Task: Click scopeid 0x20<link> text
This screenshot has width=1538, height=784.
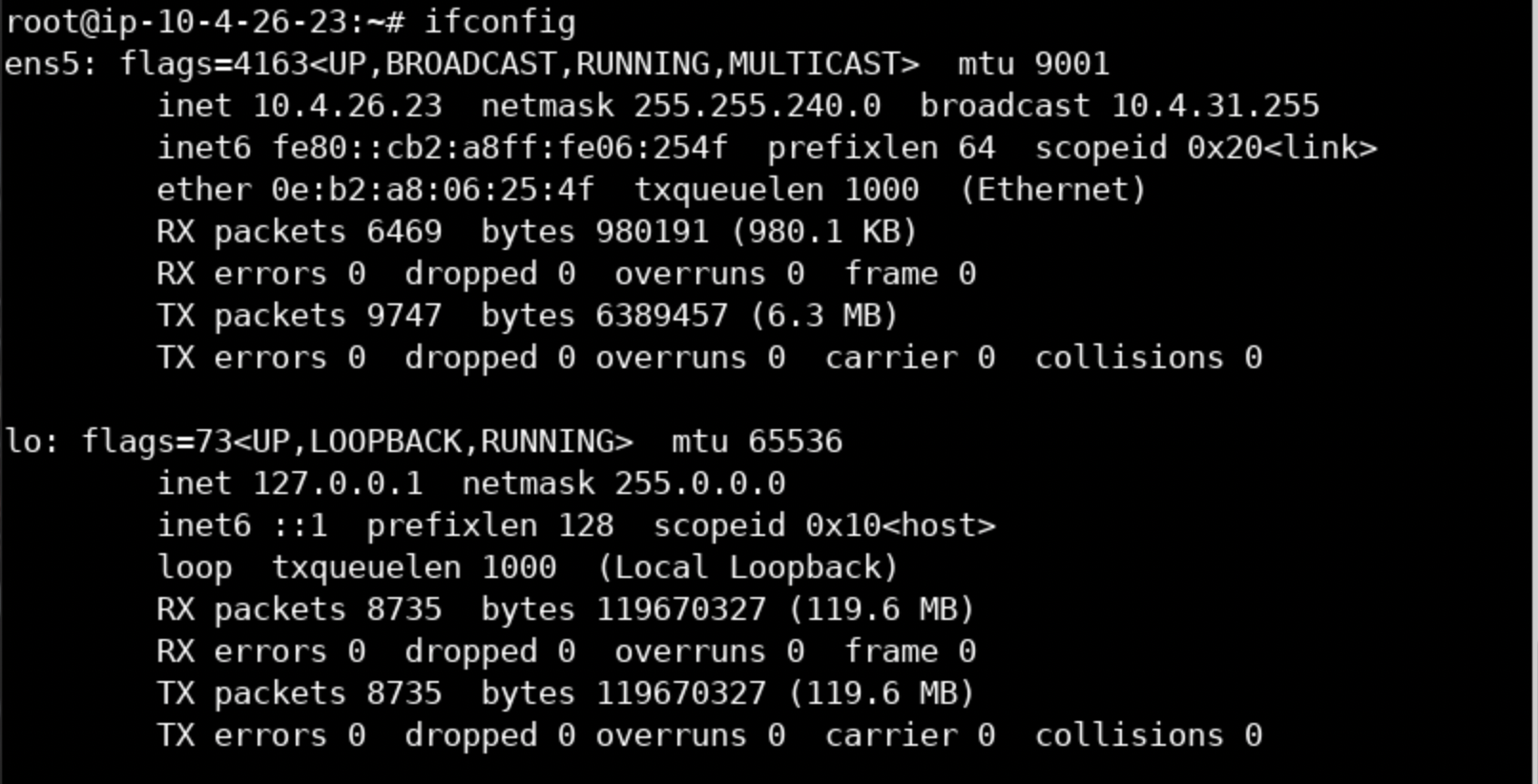Action: point(1206,147)
